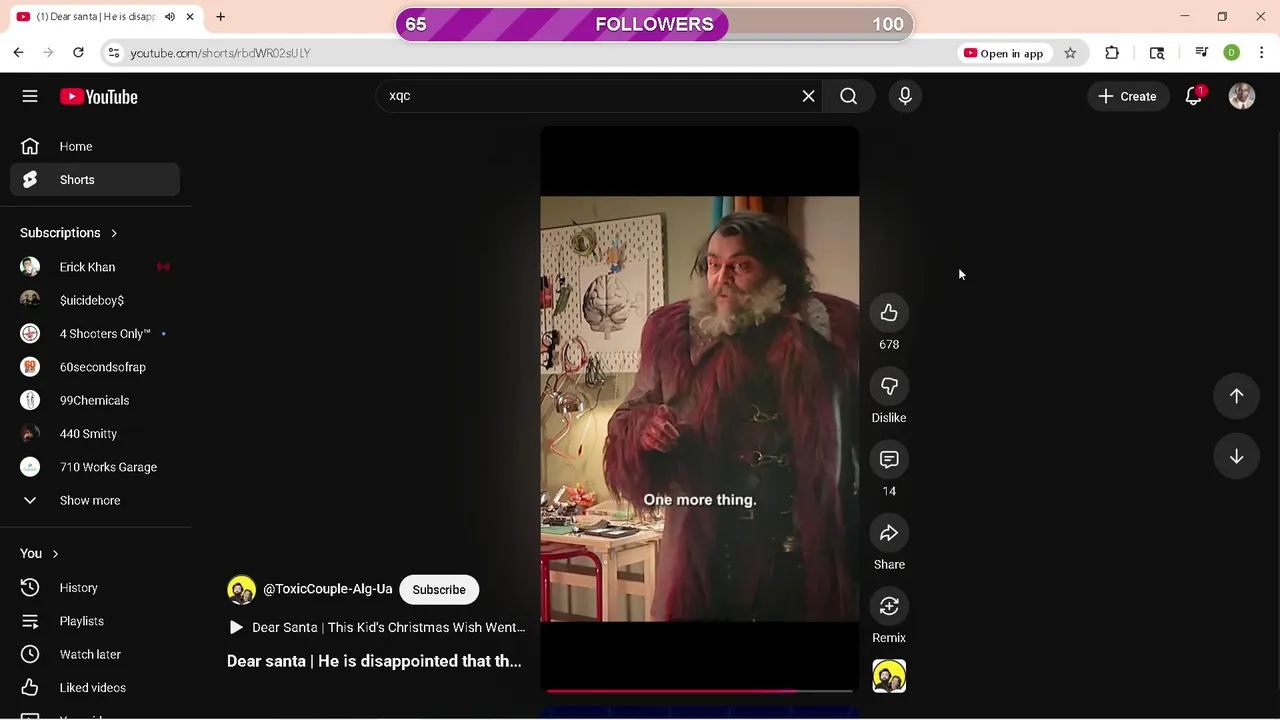Bookmark this page with the star
Viewport: 1280px width, 720px height.
tap(1070, 53)
